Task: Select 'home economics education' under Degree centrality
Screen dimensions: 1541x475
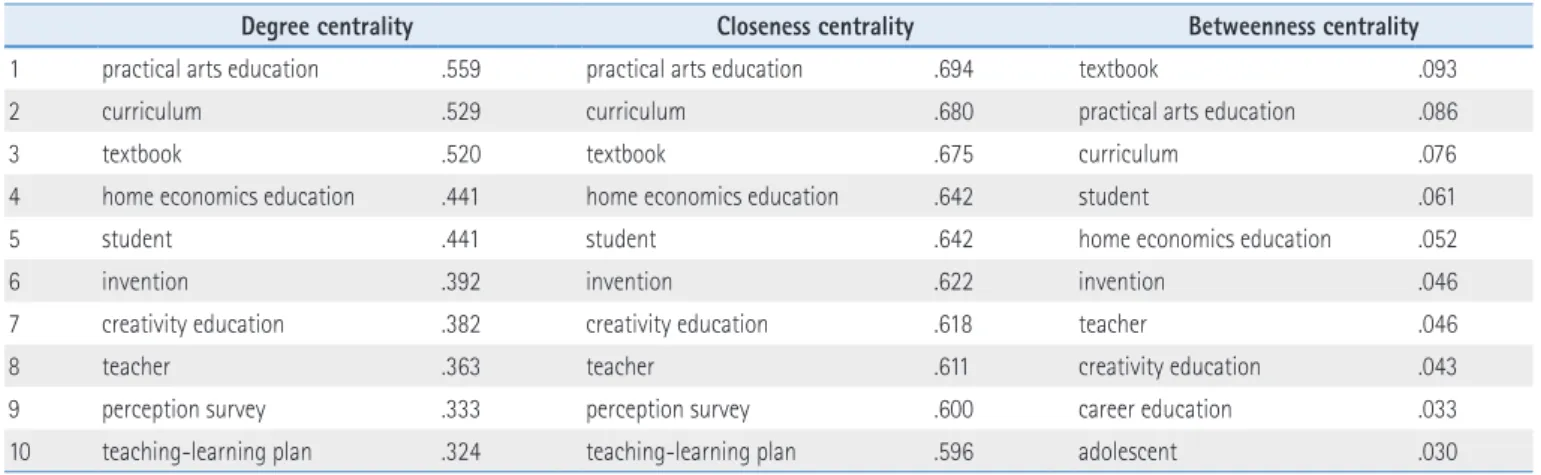Action: (228, 197)
